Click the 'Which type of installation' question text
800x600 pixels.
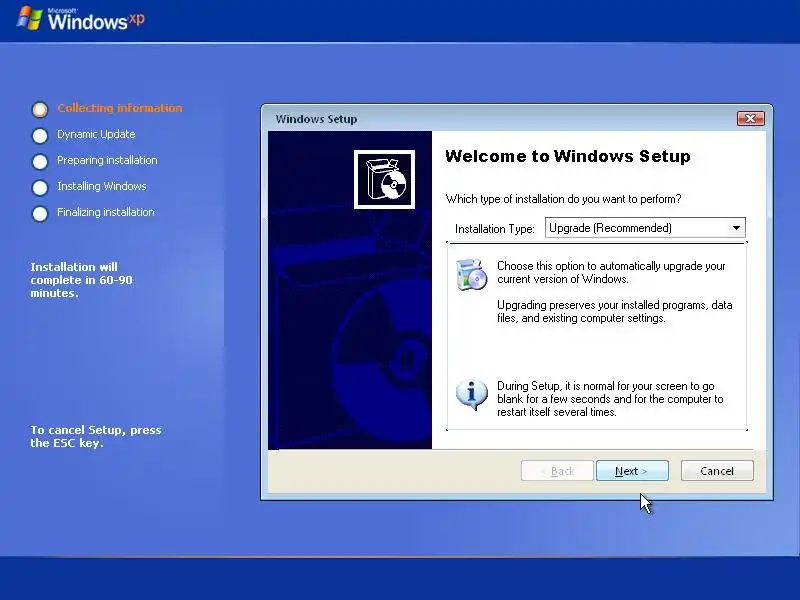[563, 199]
